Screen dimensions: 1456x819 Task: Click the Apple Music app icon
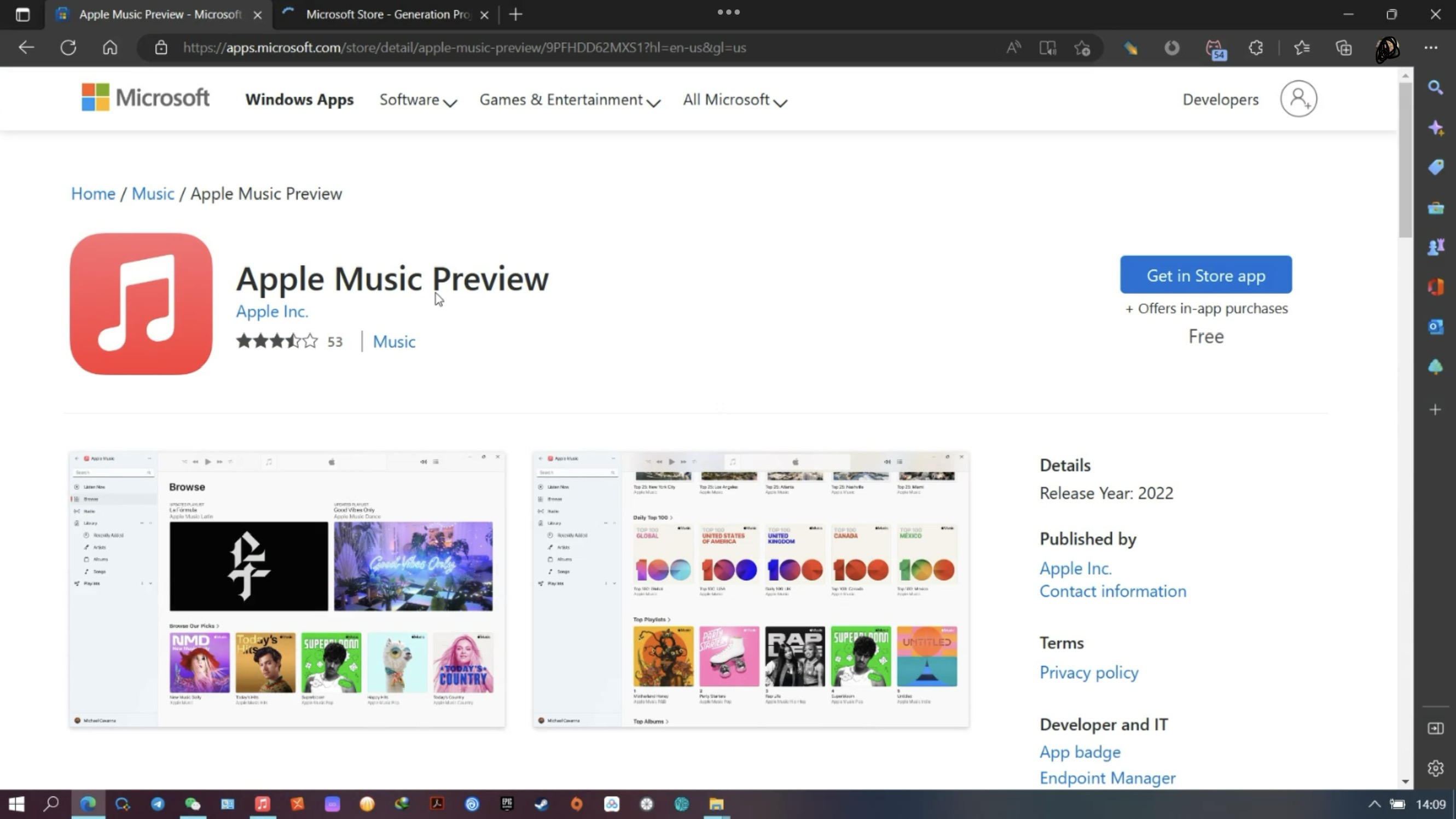[141, 304]
